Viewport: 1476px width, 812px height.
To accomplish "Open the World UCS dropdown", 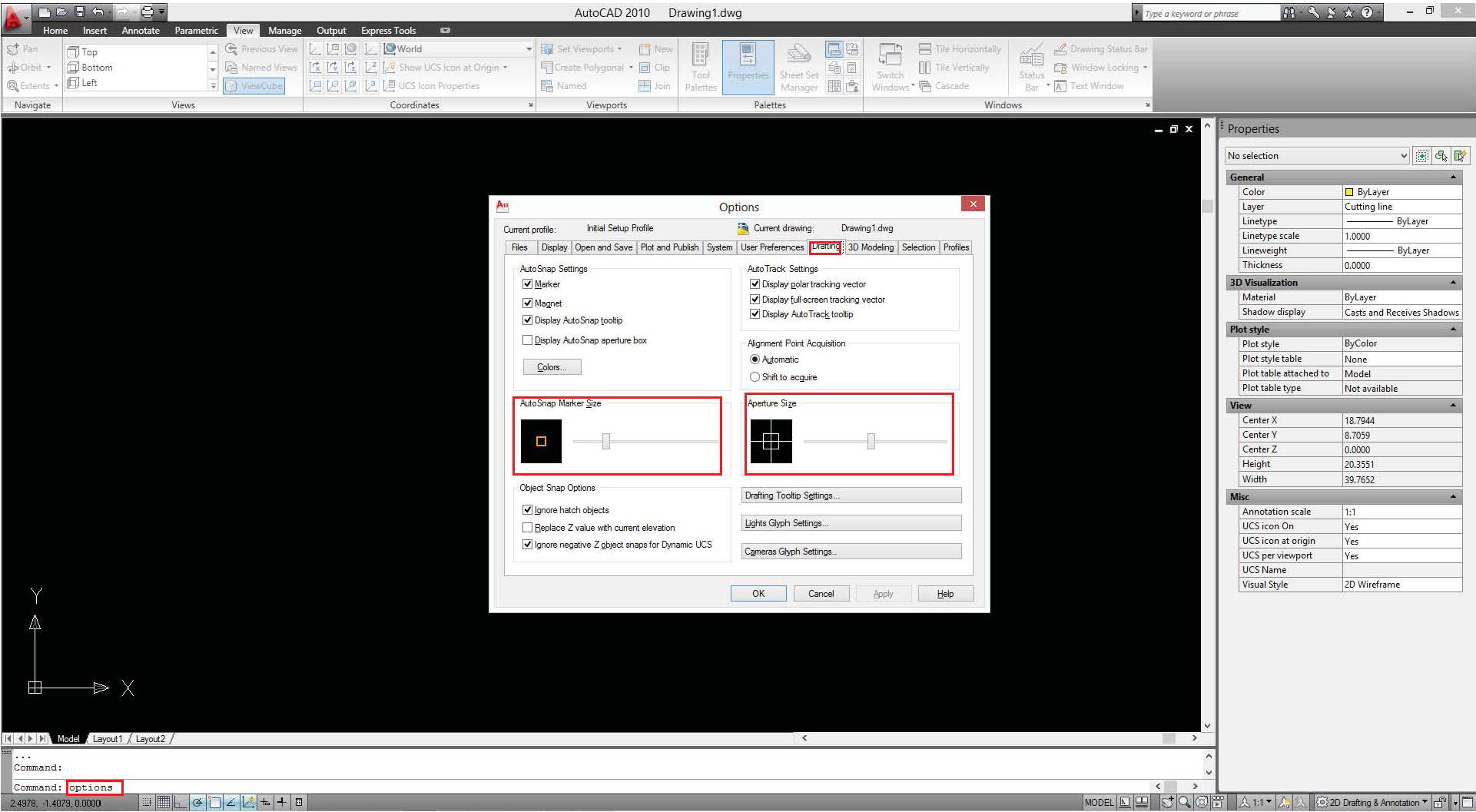I will tap(457, 49).
